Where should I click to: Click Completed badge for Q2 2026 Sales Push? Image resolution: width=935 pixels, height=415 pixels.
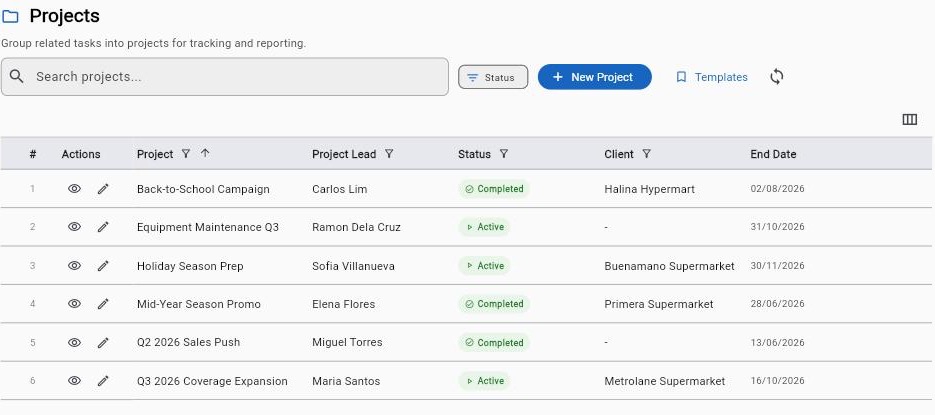click(x=494, y=343)
